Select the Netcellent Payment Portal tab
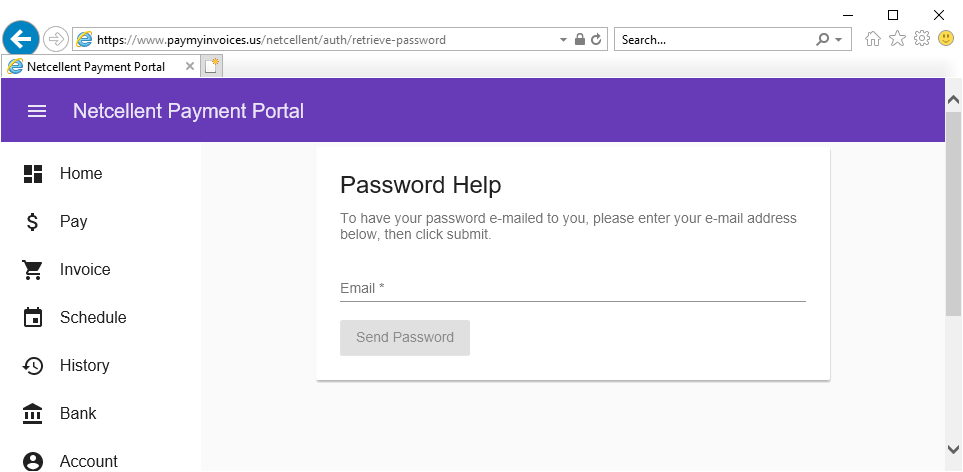The height and width of the screenshot is (472, 963). [x=95, y=67]
